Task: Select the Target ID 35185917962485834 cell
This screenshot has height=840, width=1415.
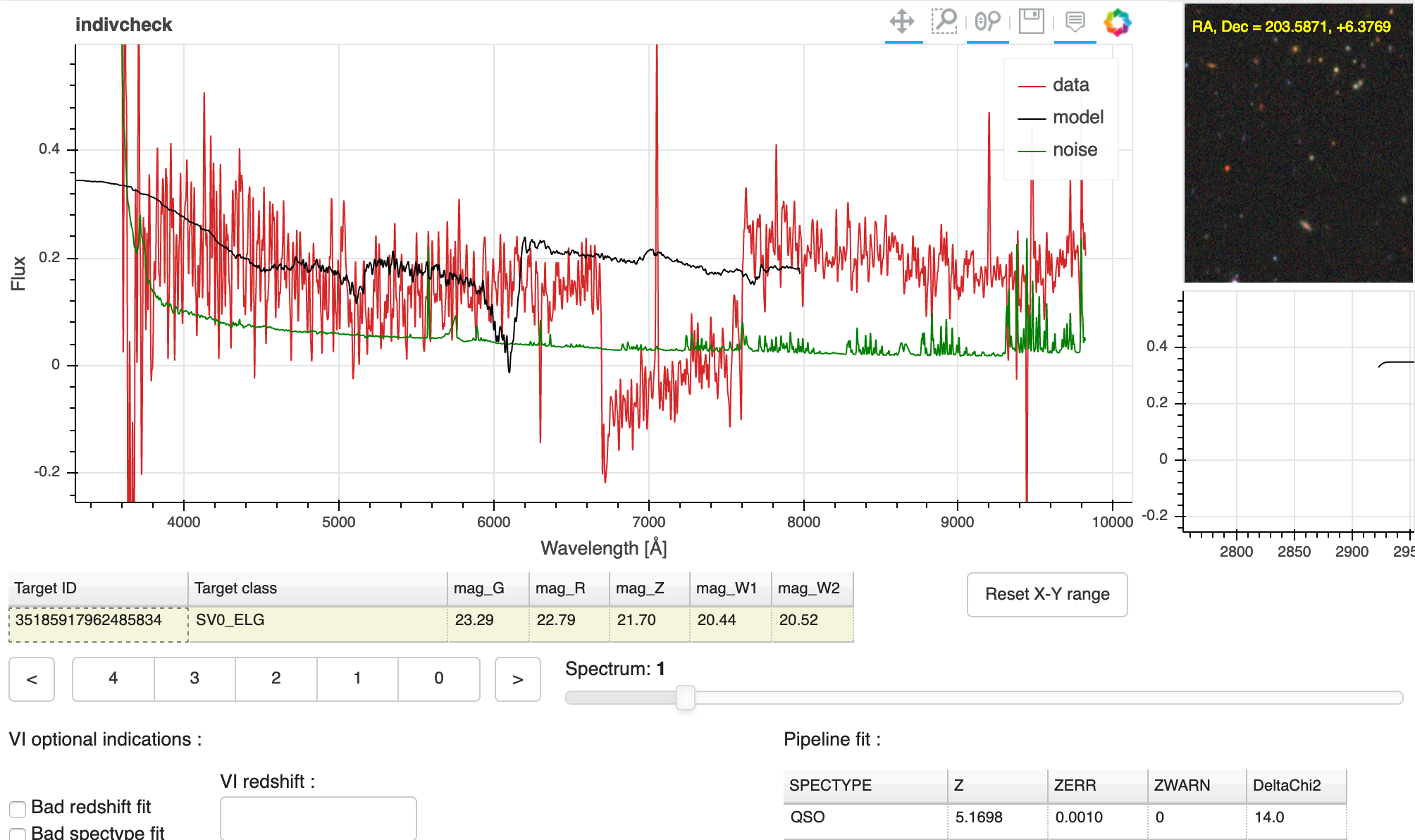Action: (97, 621)
